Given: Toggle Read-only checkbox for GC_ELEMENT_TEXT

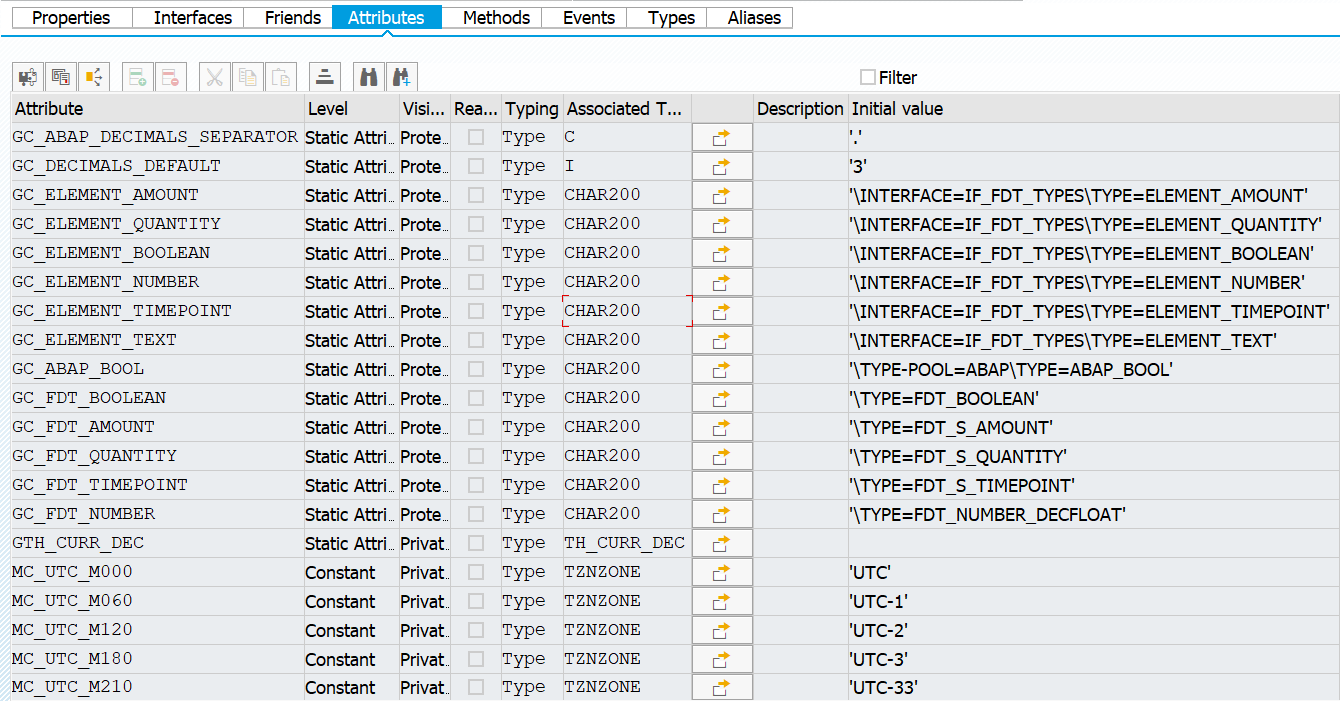Looking at the screenshot, I should (476, 340).
